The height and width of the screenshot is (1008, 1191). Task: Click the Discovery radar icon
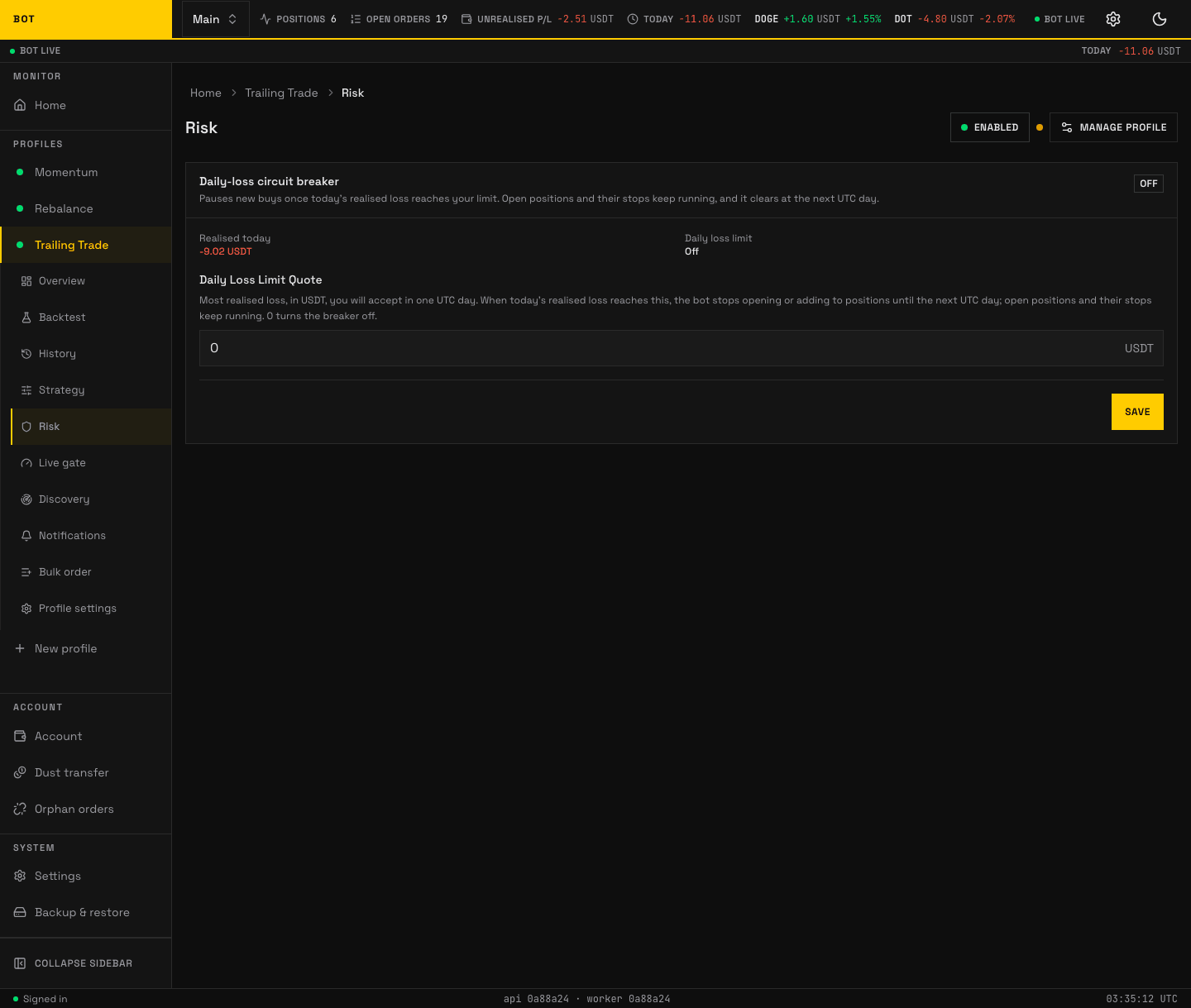point(26,499)
